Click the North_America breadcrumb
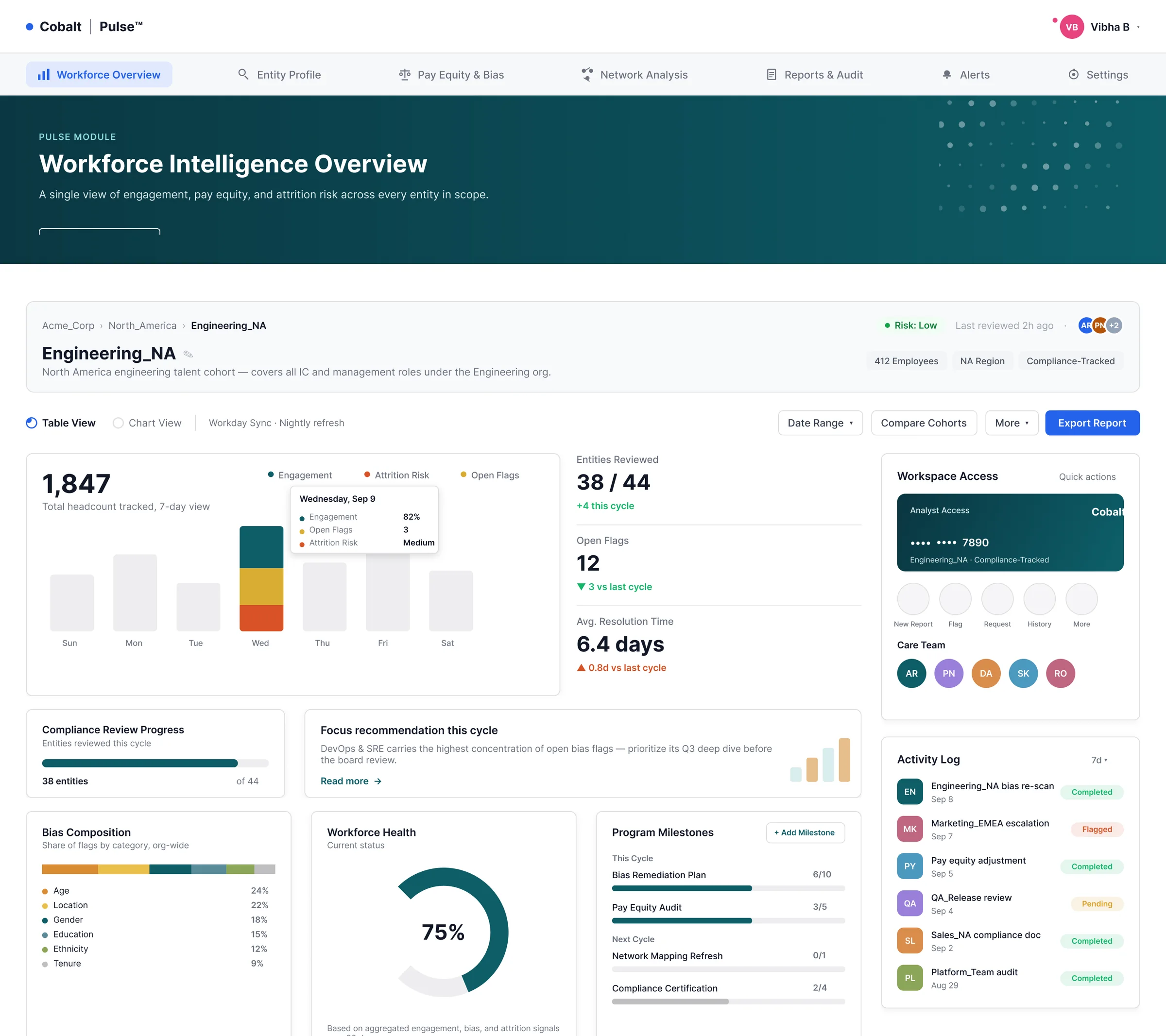Screen dimensions: 1166x1036 coord(143,325)
